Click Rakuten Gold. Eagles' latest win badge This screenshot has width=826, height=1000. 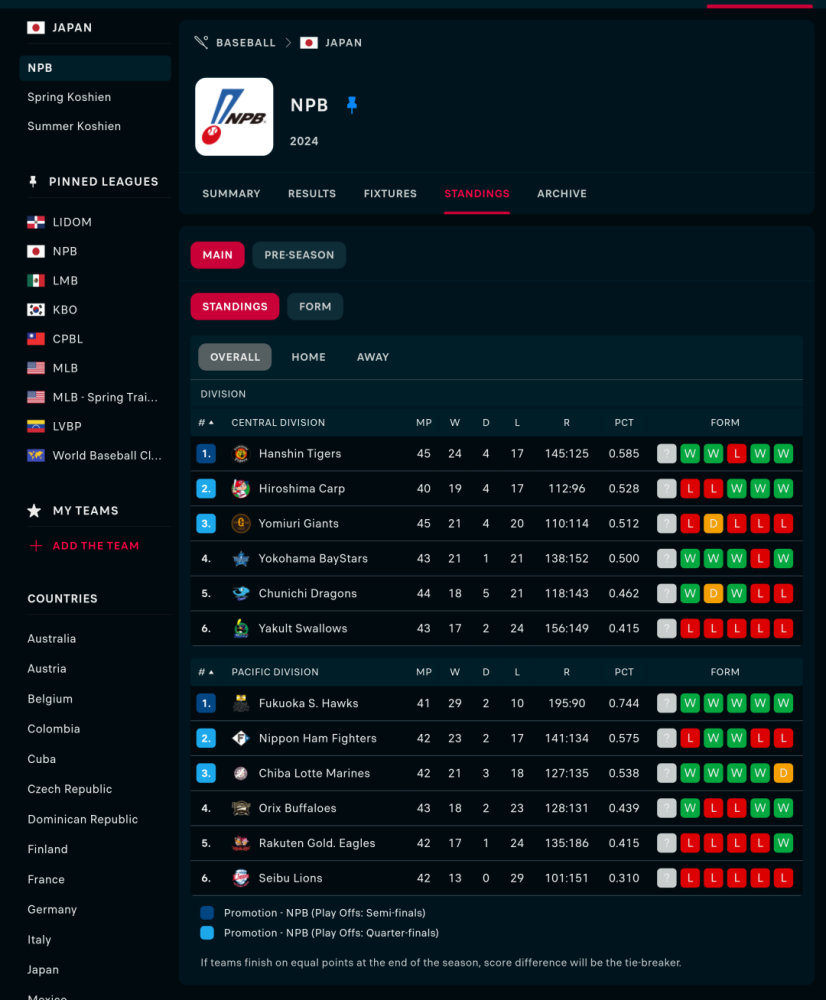coord(783,843)
